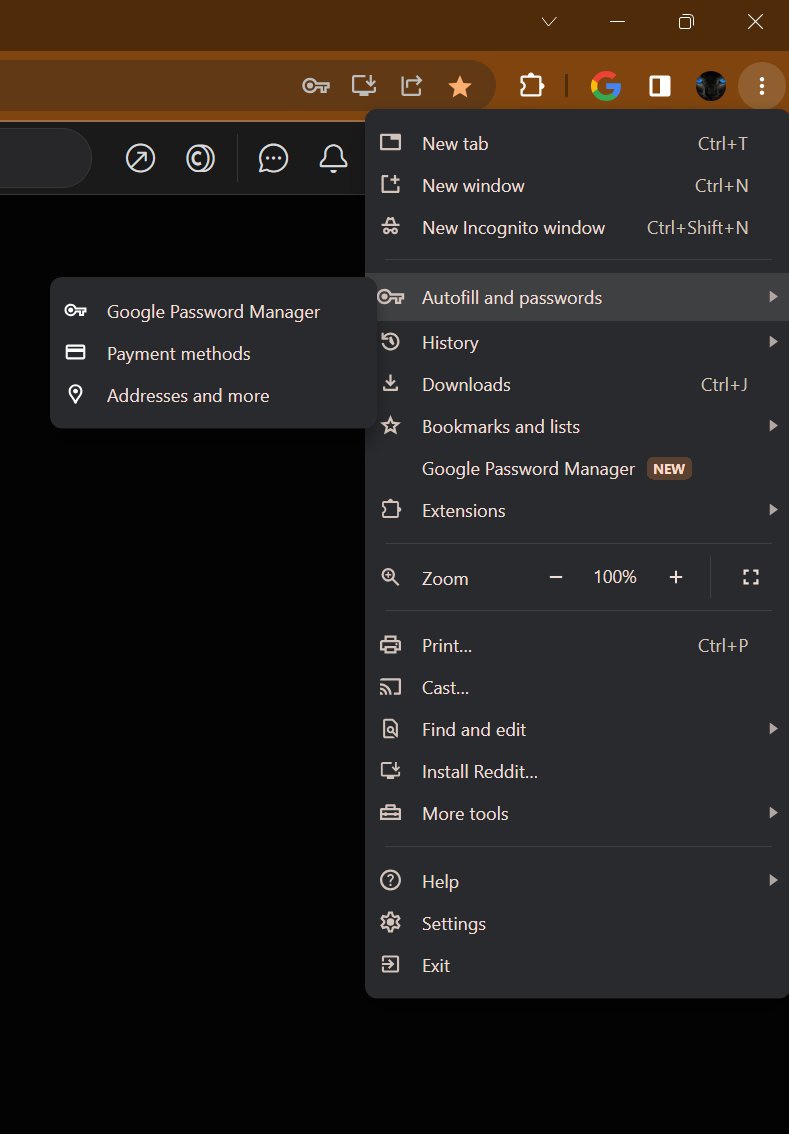The height and width of the screenshot is (1134, 789).
Task: Click the Addresses location pin icon
Action: (x=75, y=395)
